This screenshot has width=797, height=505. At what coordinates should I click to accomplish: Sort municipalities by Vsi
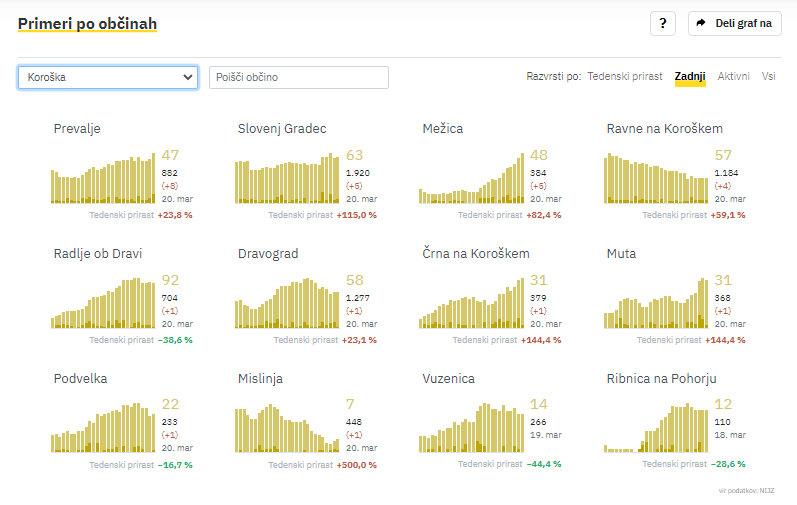coord(768,76)
